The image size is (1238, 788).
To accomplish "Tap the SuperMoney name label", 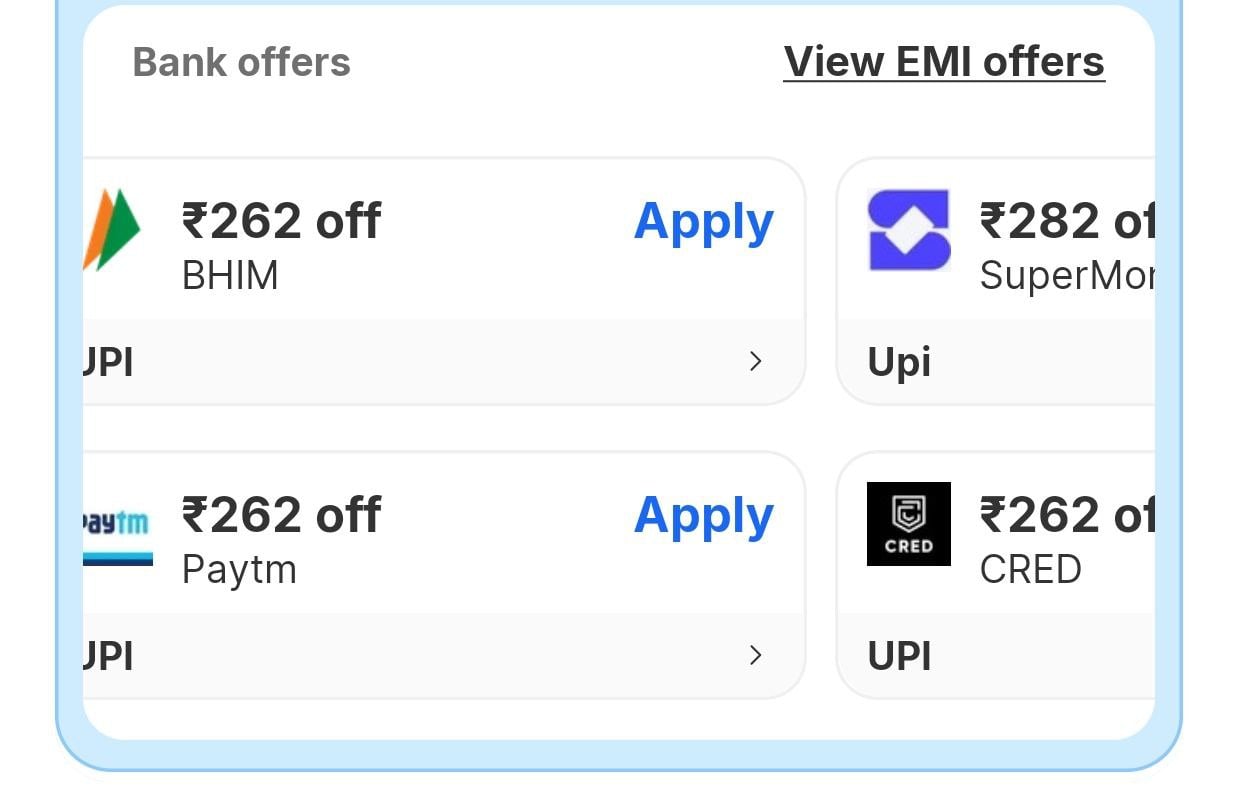I will (x=1066, y=275).
